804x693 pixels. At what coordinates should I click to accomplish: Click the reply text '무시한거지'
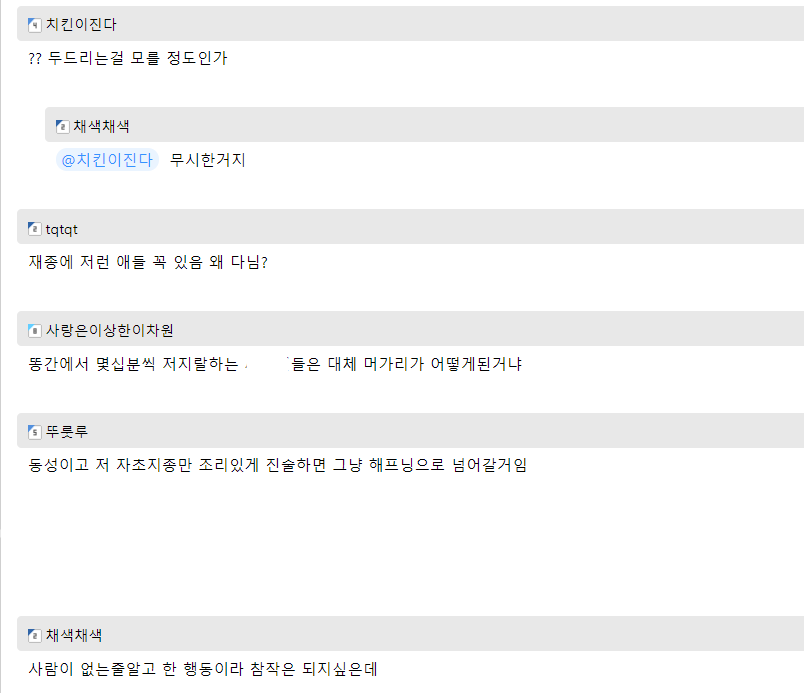[208, 160]
